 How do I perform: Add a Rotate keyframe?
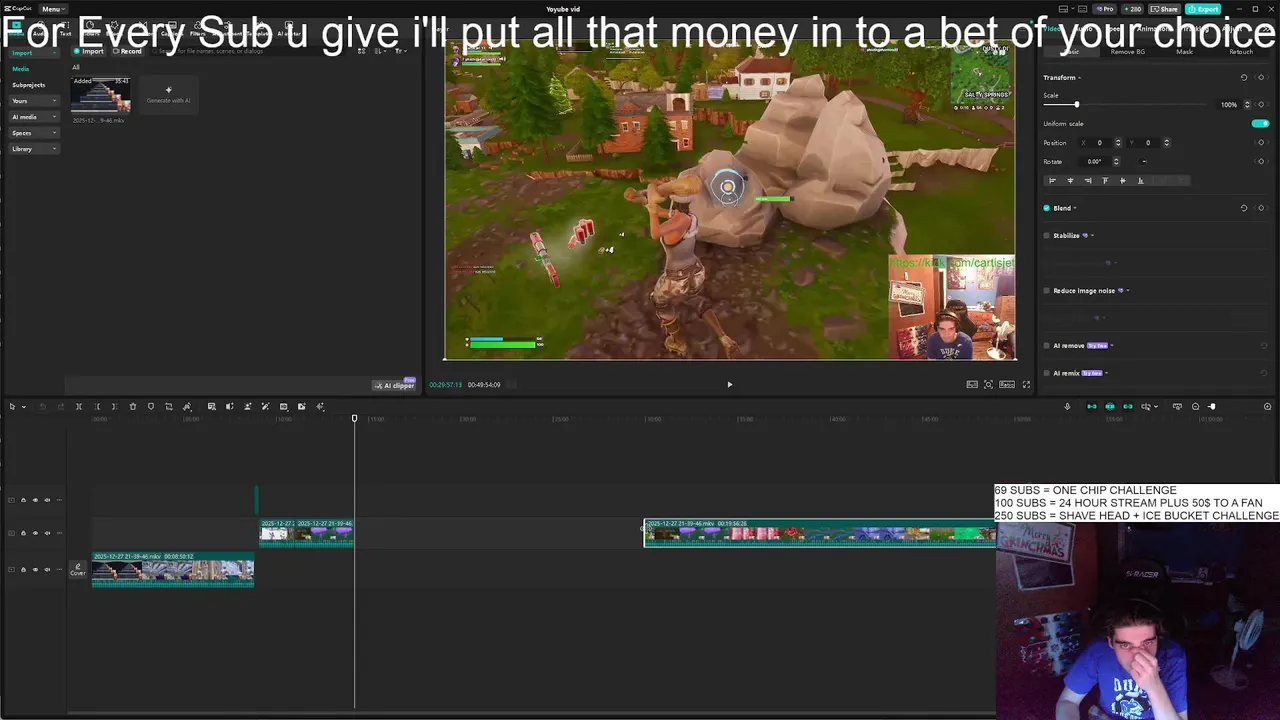point(1262,161)
